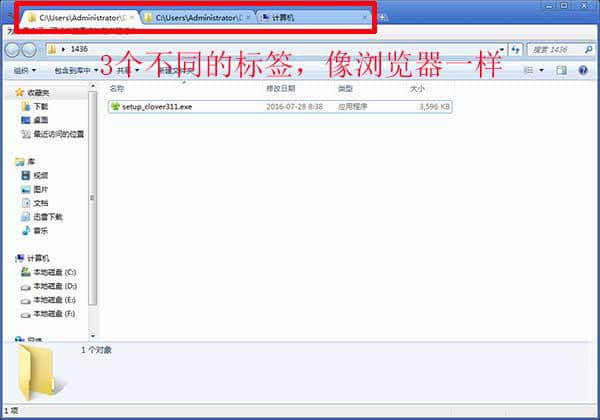Expand the address bar history dropdown arrow
The image size is (600, 420).
(x=501, y=50)
